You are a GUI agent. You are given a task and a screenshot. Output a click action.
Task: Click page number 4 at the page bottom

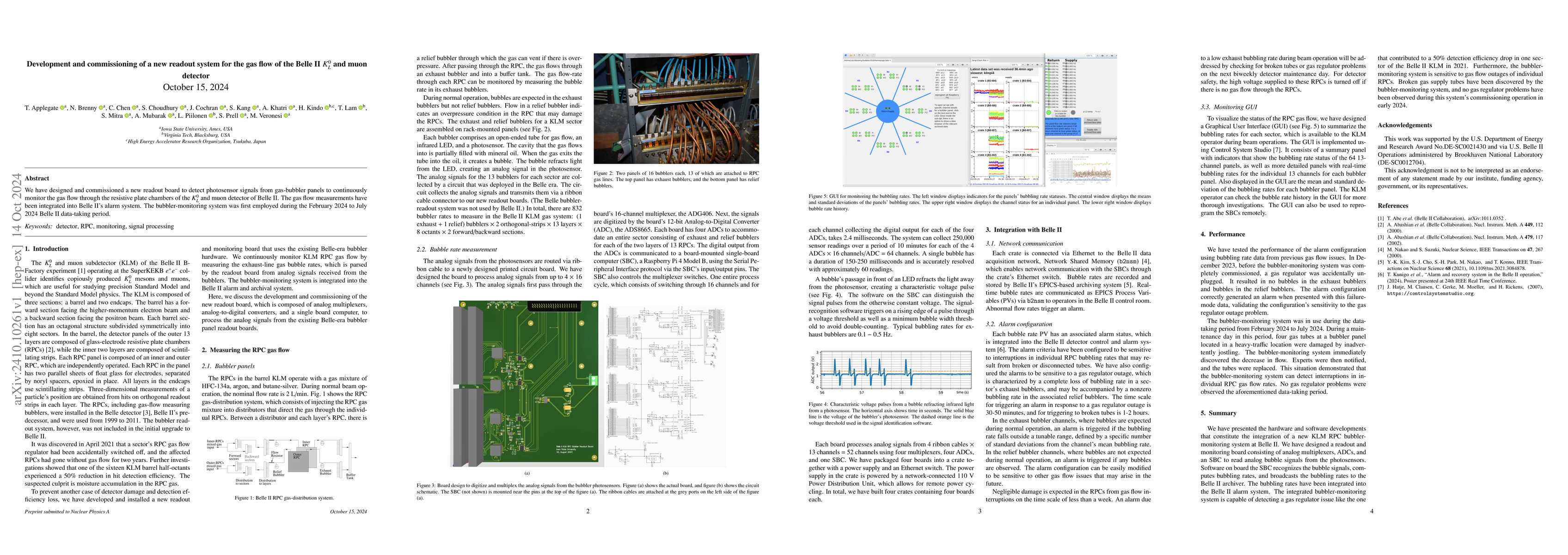(x=1372, y=512)
